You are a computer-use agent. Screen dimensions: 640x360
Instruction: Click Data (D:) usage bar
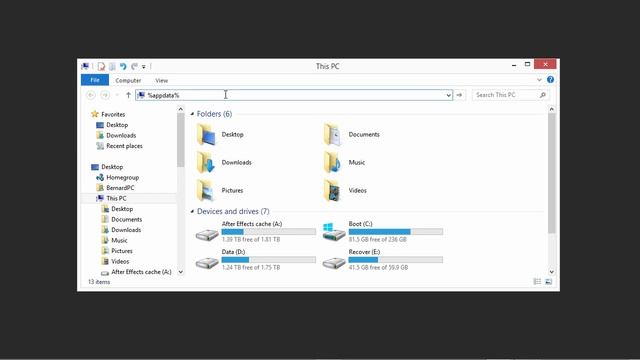[x=269, y=260]
